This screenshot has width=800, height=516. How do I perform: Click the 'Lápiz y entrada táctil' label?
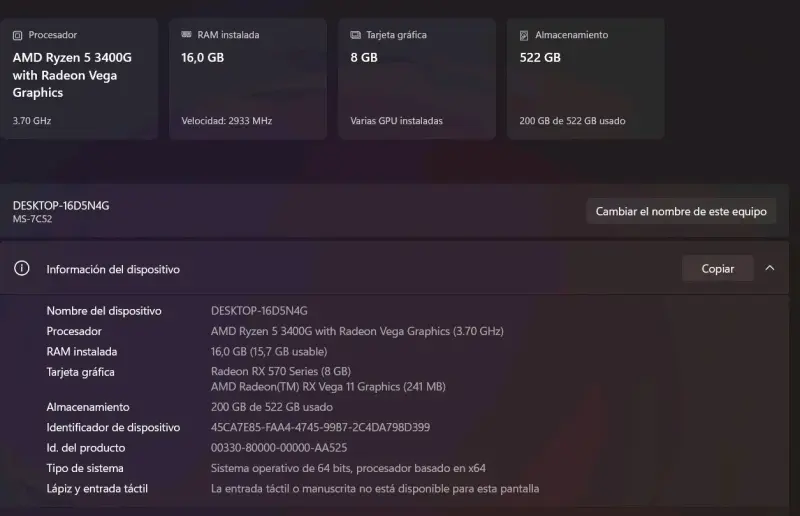click(97, 489)
